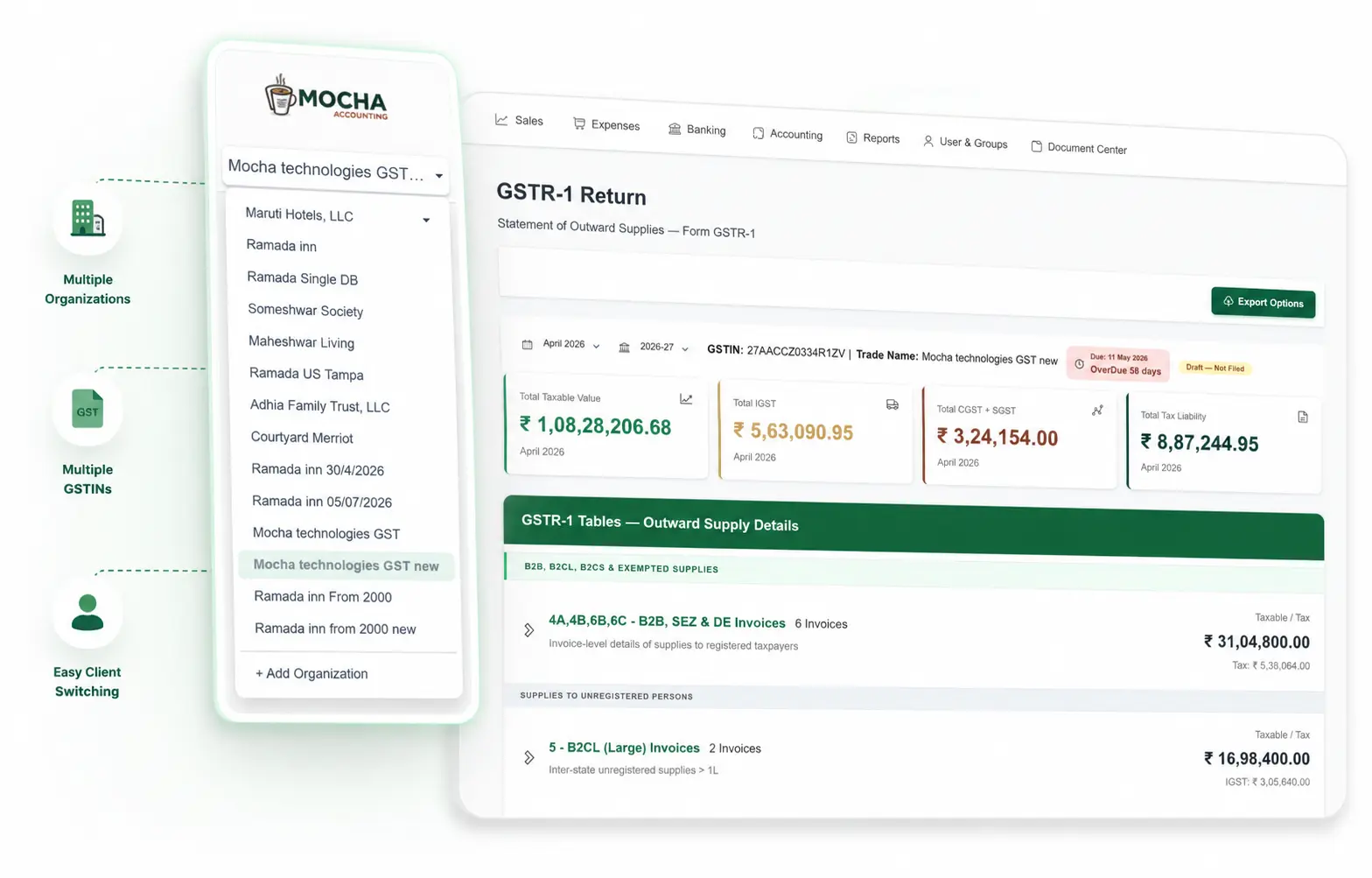Viewport: 1372px width, 878px height.
Task: Click the truck icon on Total IGST card
Action: click(x=892, y=405)
